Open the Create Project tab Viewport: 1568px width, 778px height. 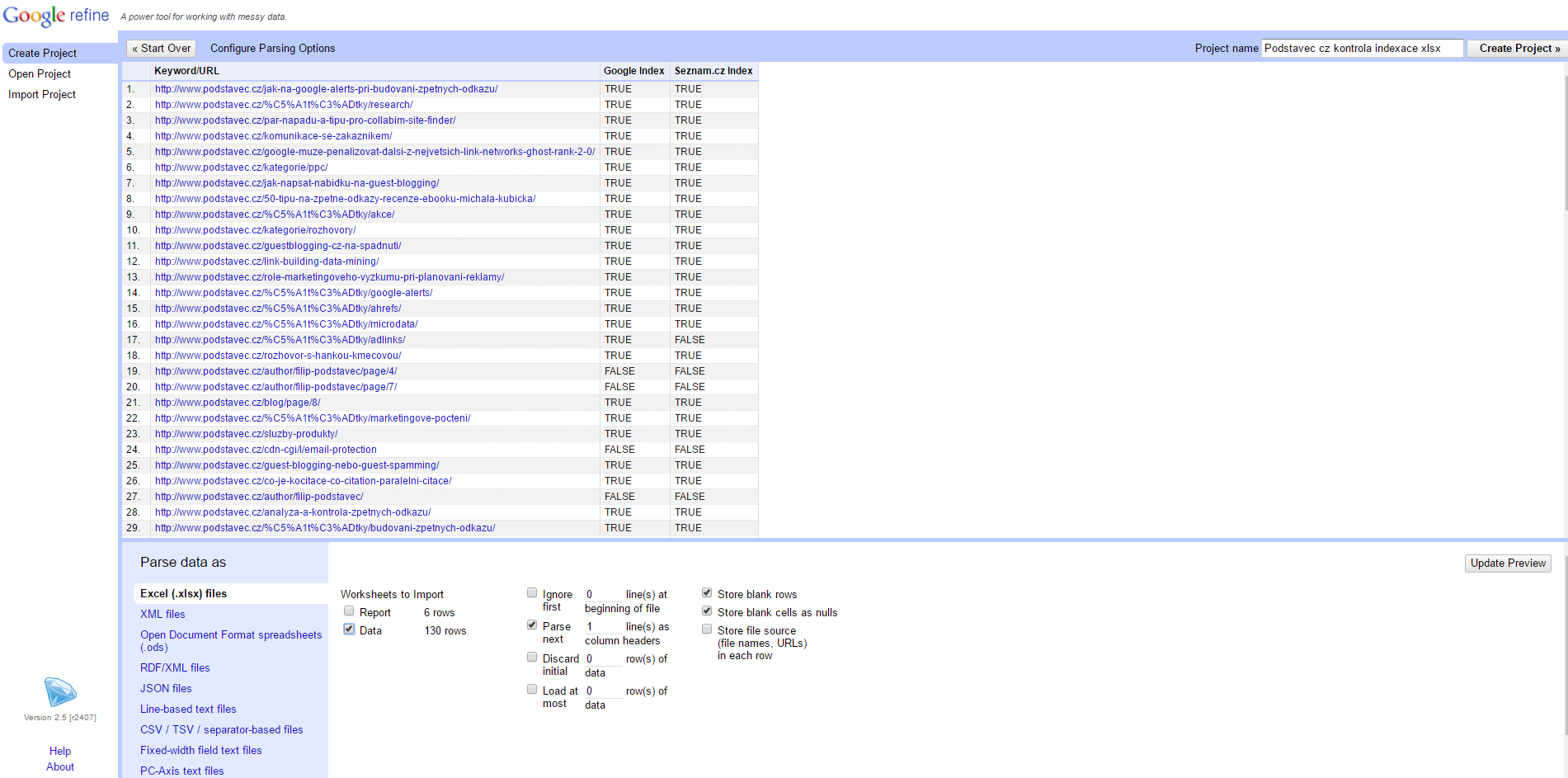59,53
